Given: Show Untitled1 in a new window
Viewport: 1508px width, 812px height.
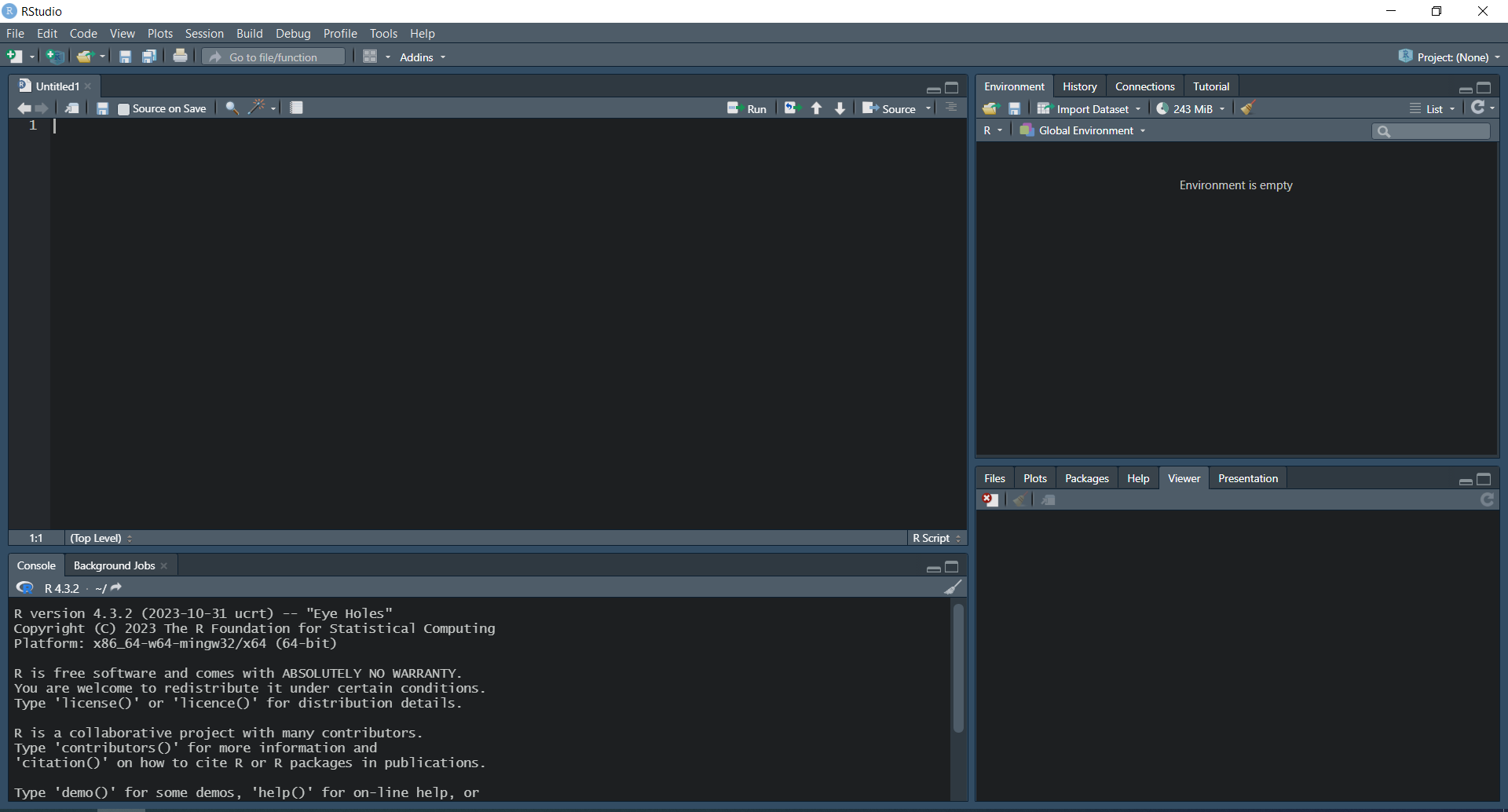Looking at the screenshot, I should 71,108.
